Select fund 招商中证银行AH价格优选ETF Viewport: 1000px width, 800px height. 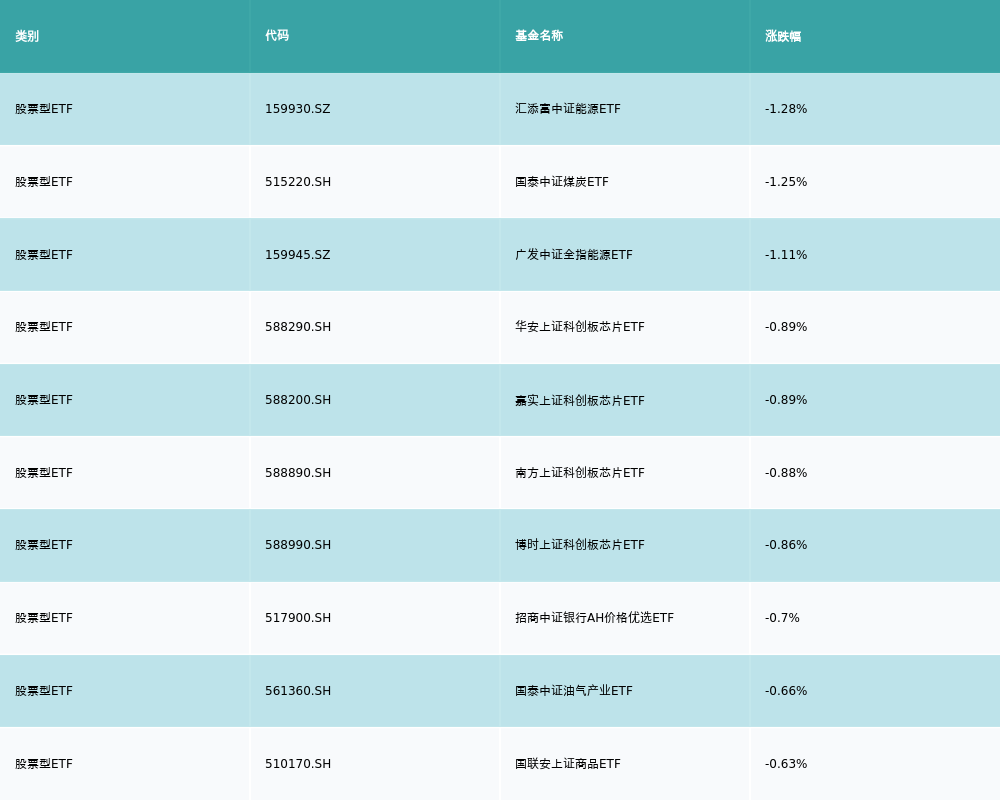tap(594, 618)
